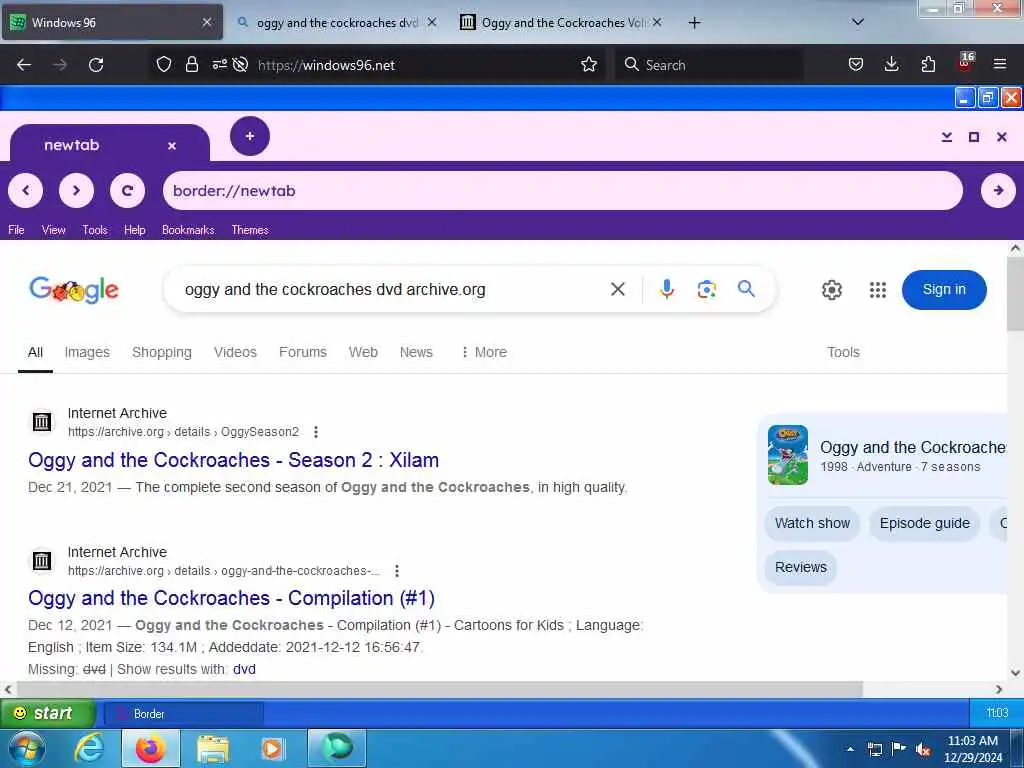Screen dimensions: 1024x768
Task: Go back in Border browser
Action: point(25,190)
